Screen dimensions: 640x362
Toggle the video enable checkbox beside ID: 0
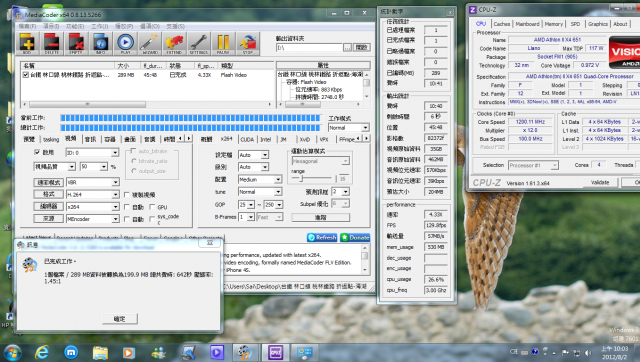click(x=37, y=152)
